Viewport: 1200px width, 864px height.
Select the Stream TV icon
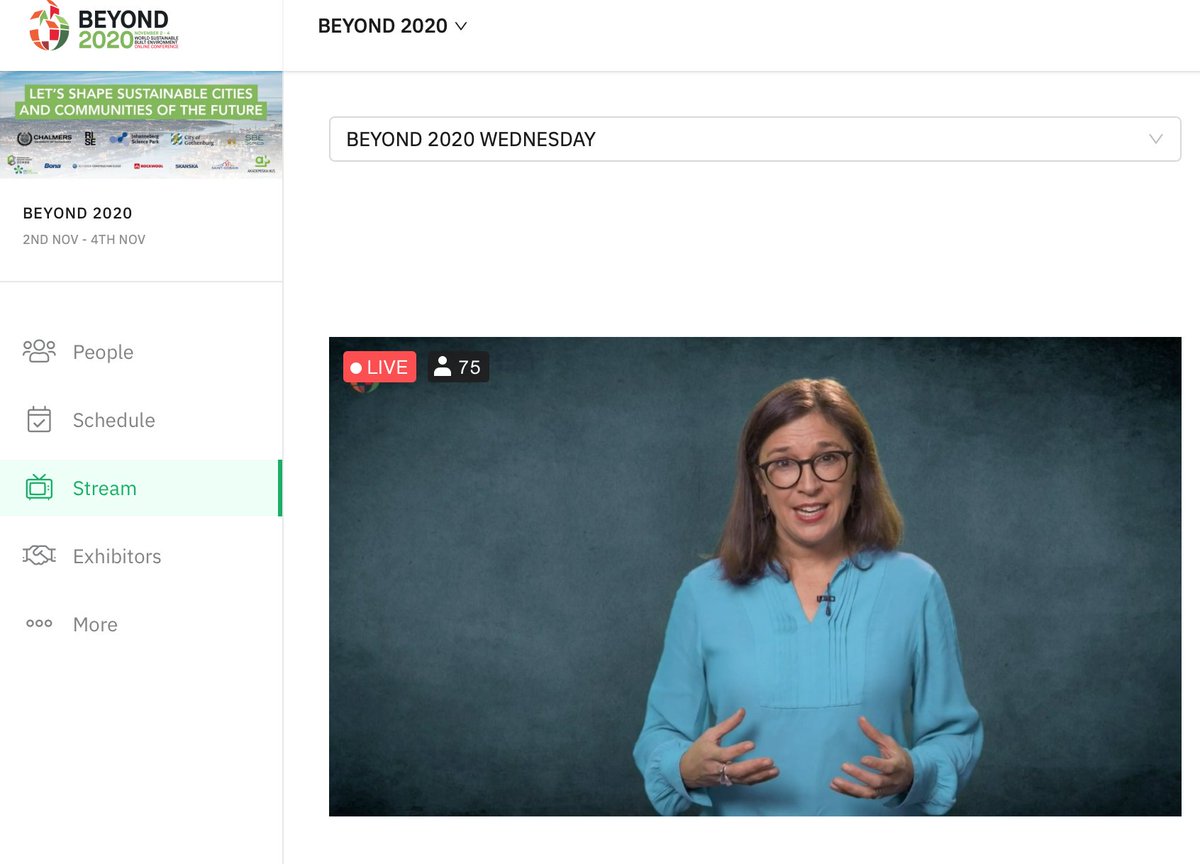tap(39, 488)
